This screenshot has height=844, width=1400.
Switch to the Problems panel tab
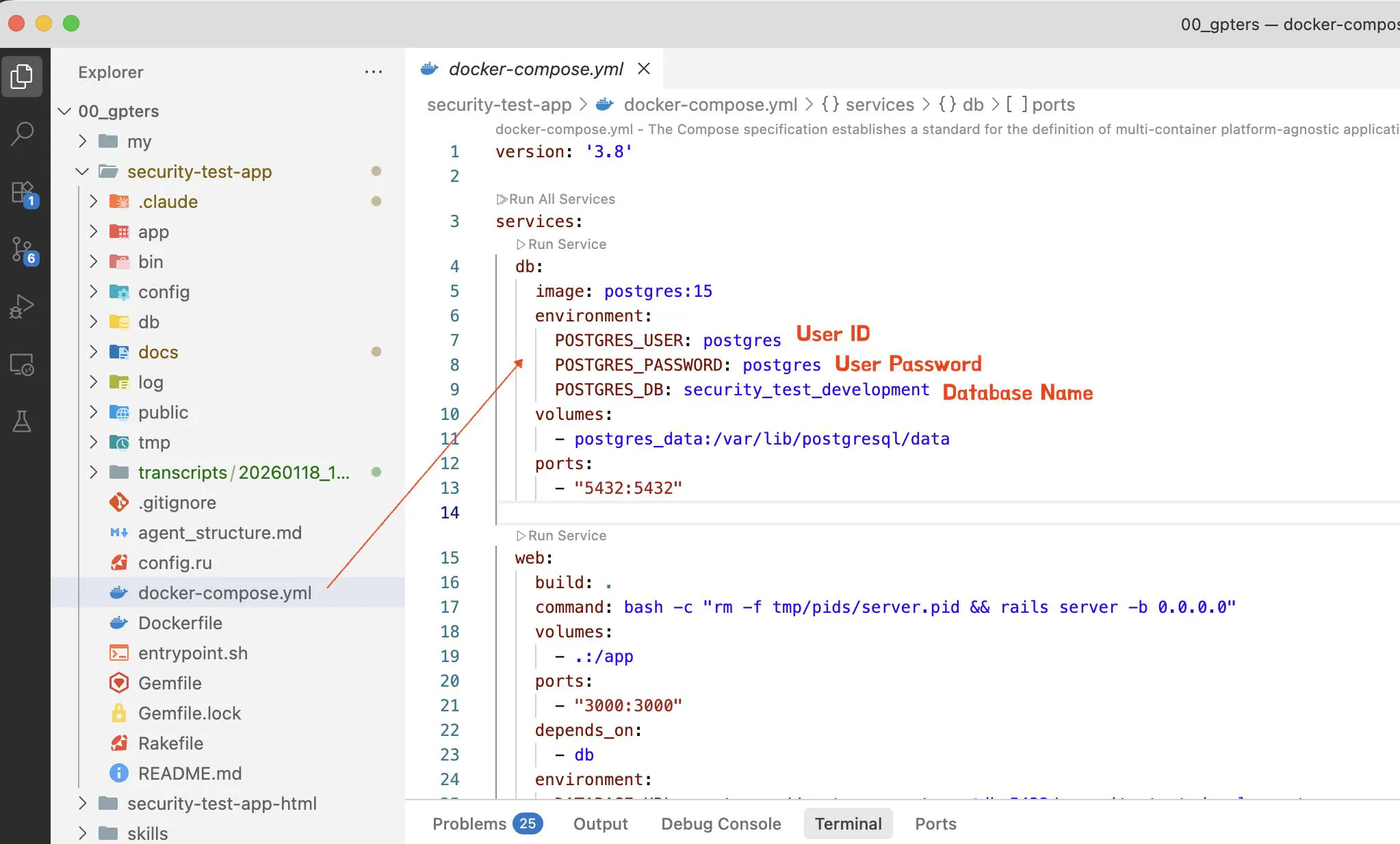469,823
